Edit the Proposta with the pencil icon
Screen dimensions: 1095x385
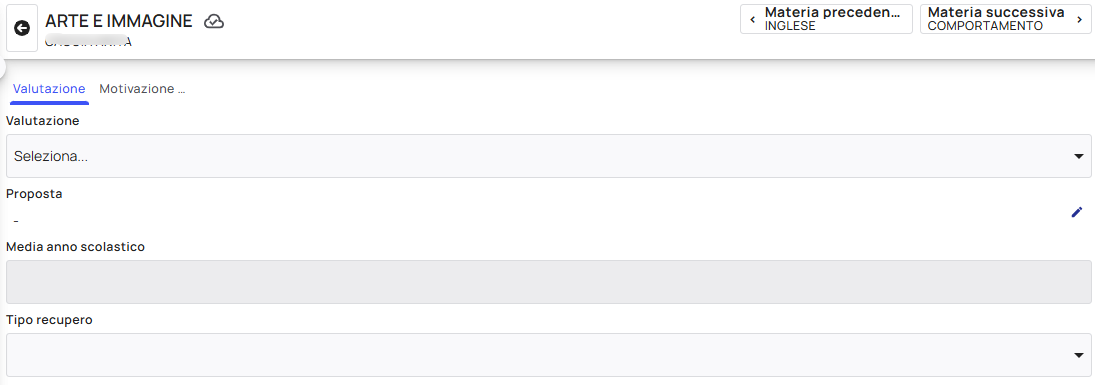tap(1076, 212)
